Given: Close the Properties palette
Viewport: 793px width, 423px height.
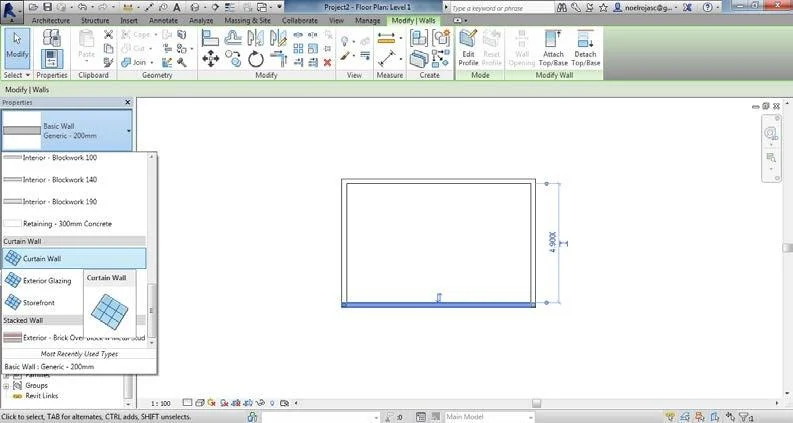Looking at the screenshot, I should click(127, 102).
